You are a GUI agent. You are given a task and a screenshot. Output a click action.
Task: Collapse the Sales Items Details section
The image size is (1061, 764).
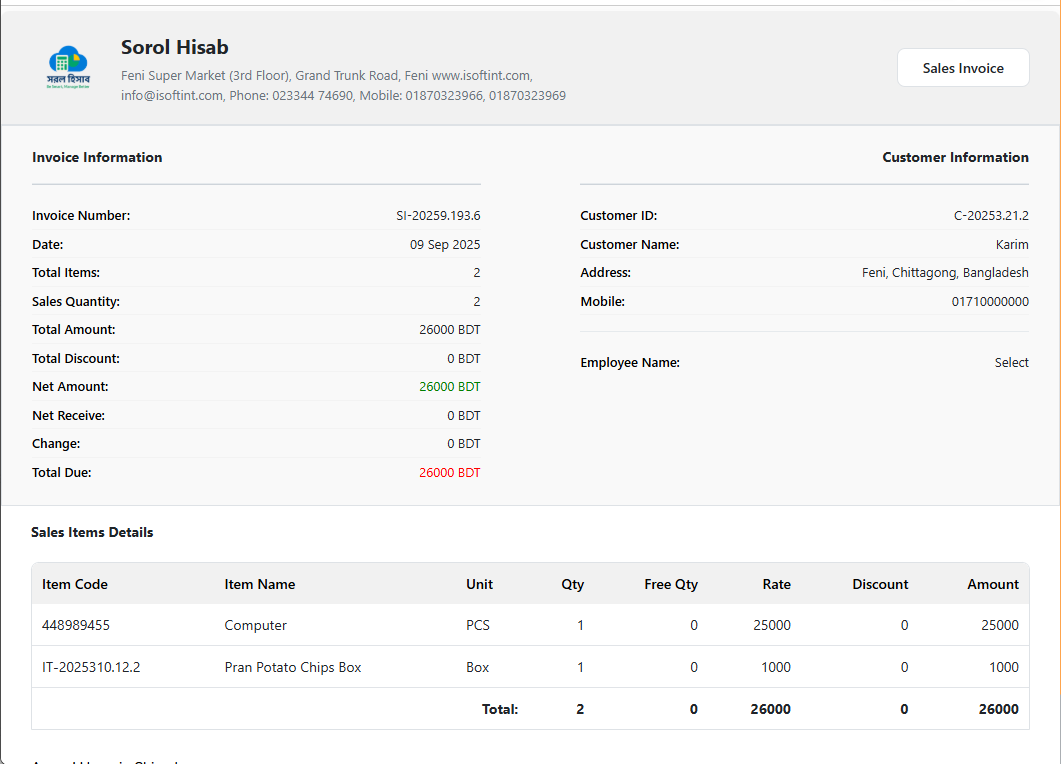click(x=92, y=532)
